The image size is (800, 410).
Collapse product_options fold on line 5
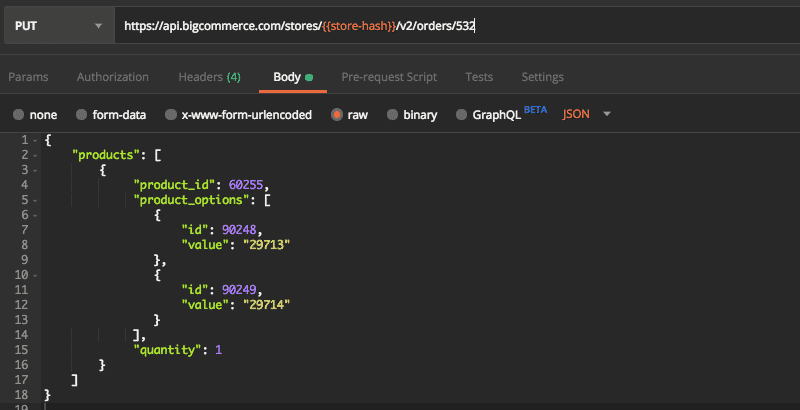(35, 200)
